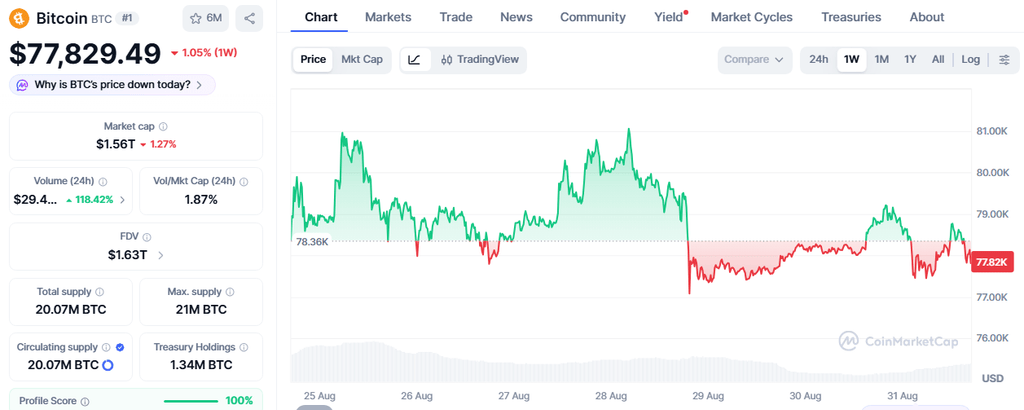
Task: Set chart range to 1W
Action: tap(852, 60)
